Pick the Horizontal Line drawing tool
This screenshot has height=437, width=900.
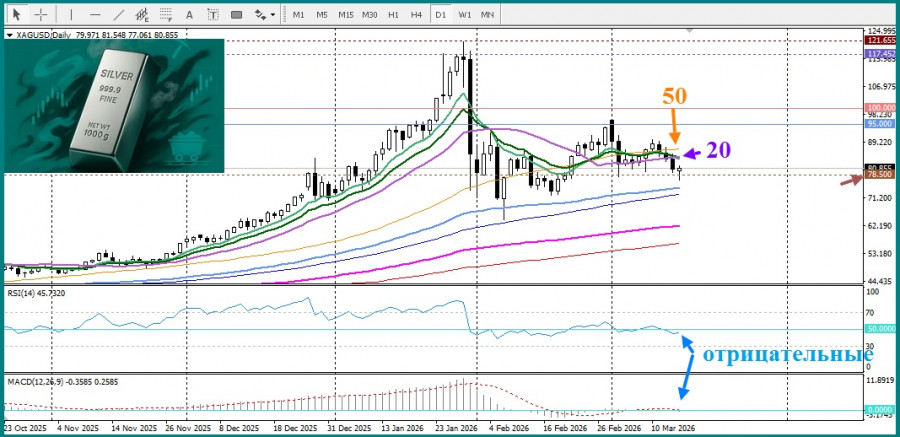point(95,14)
